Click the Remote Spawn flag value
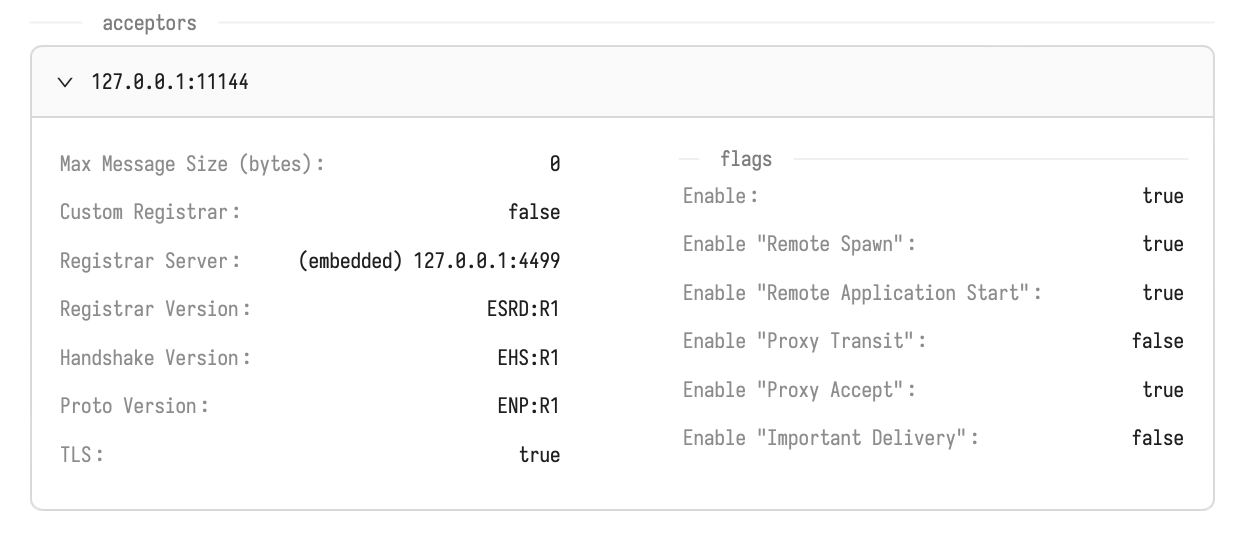1244x534 pixels. pyautogui.click(x=1163, y=244)
